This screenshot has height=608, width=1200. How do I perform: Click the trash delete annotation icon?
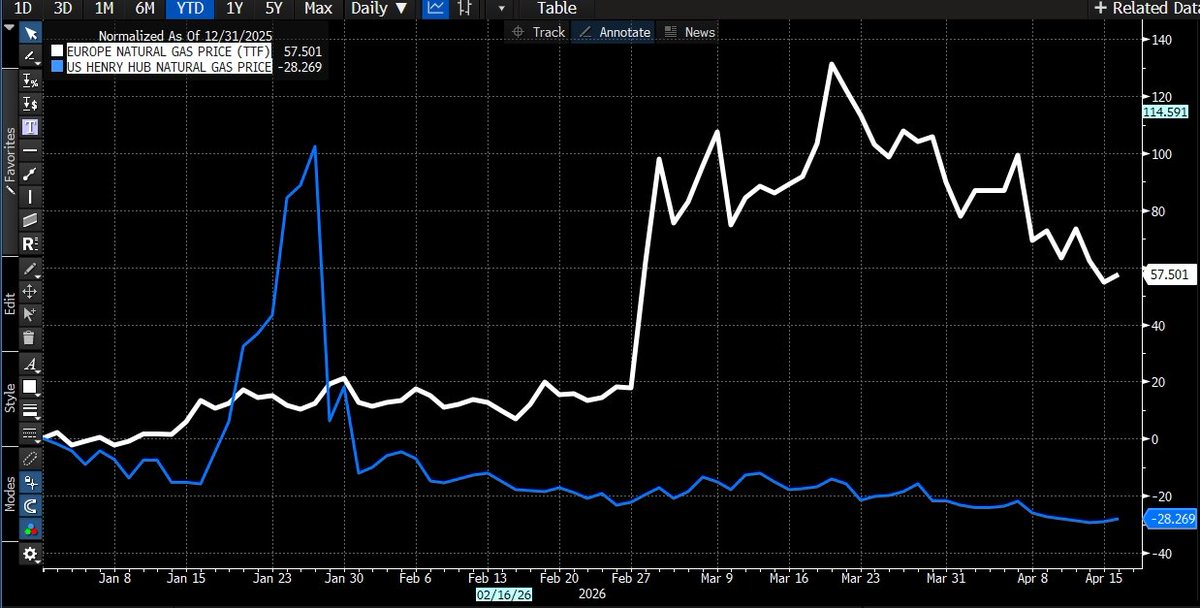pos(30,339)
